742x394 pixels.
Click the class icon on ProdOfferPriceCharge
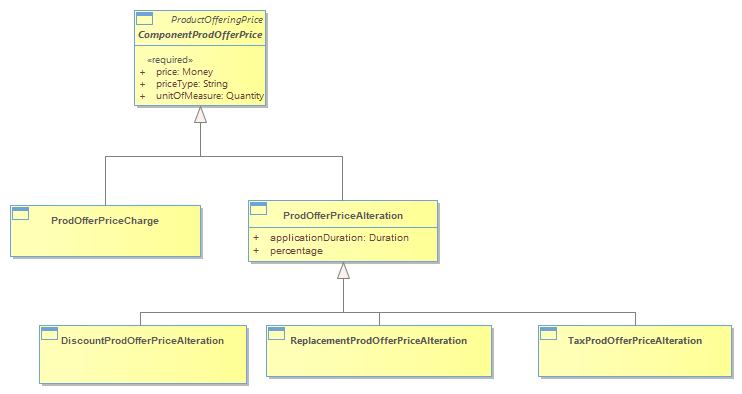(20, 213)
